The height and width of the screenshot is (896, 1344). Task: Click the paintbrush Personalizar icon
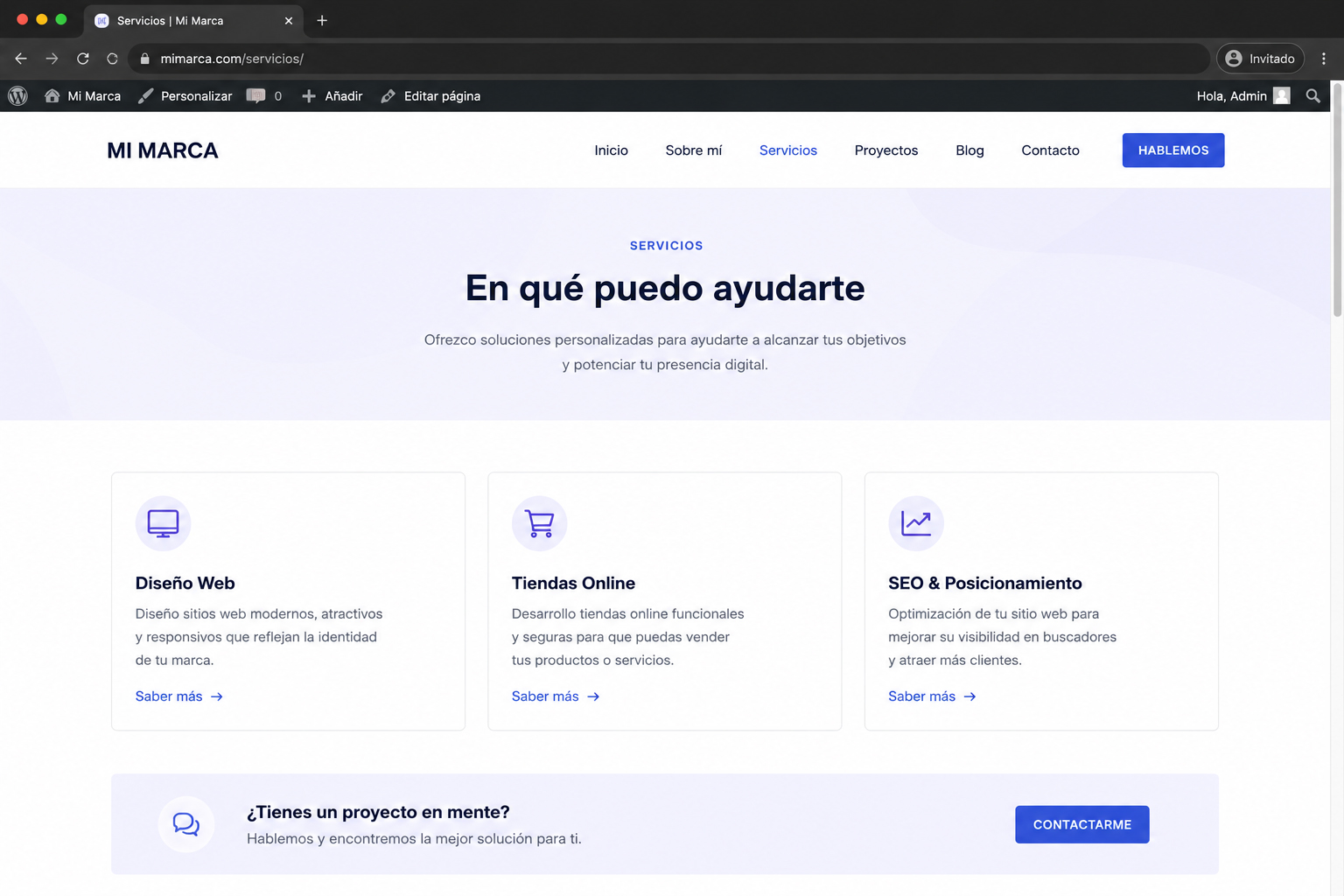point(146,96)
